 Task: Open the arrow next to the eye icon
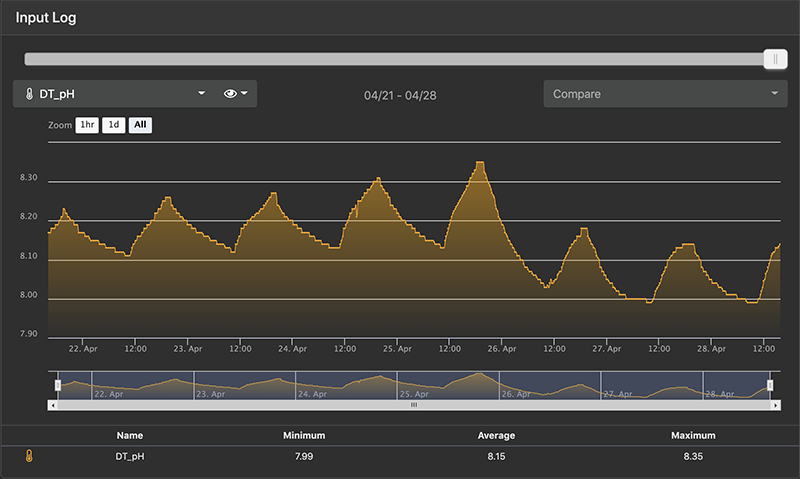(245, 94)
